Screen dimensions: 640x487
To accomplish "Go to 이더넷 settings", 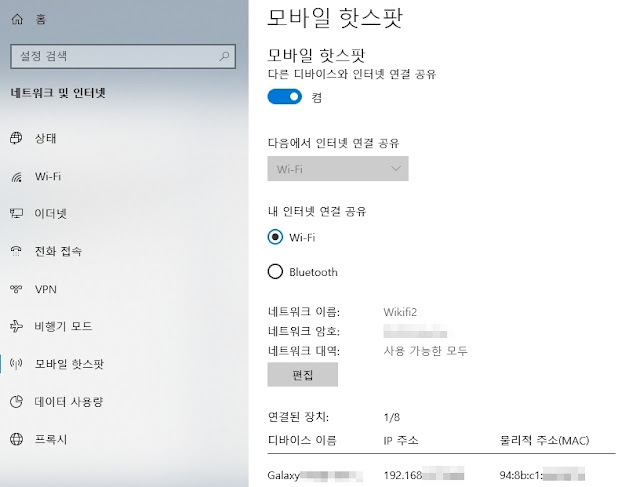I will coord(50,213).
